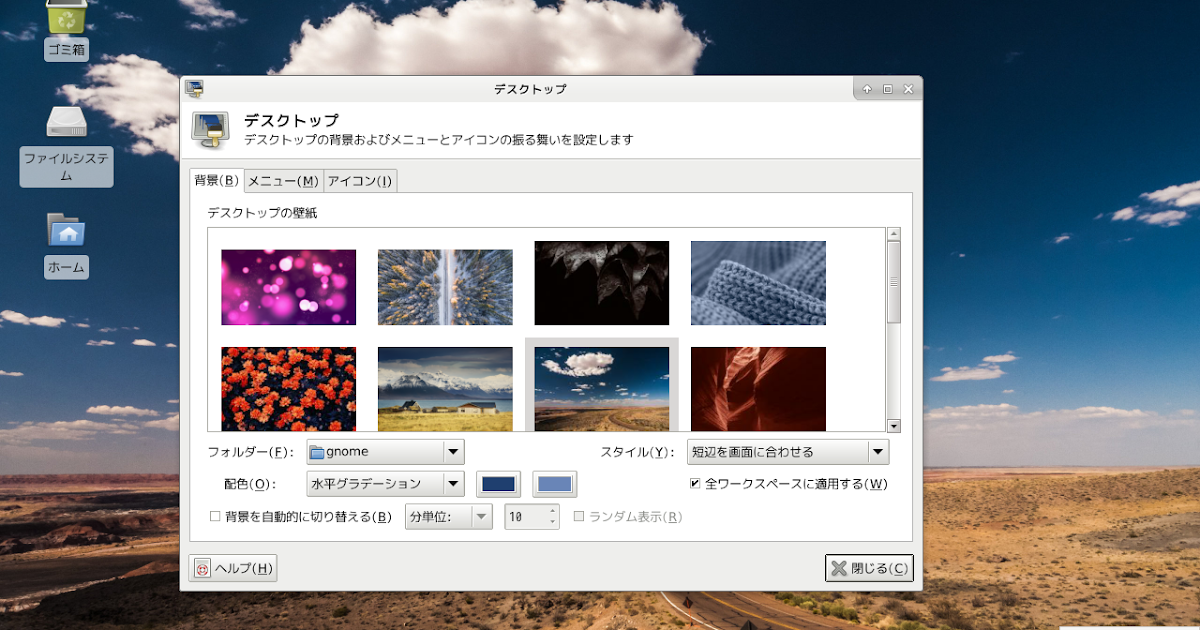The height and width of the screenshot is (630, 1200).
Task: Click the ヘルプ(H) button
Action: [233, 568]
